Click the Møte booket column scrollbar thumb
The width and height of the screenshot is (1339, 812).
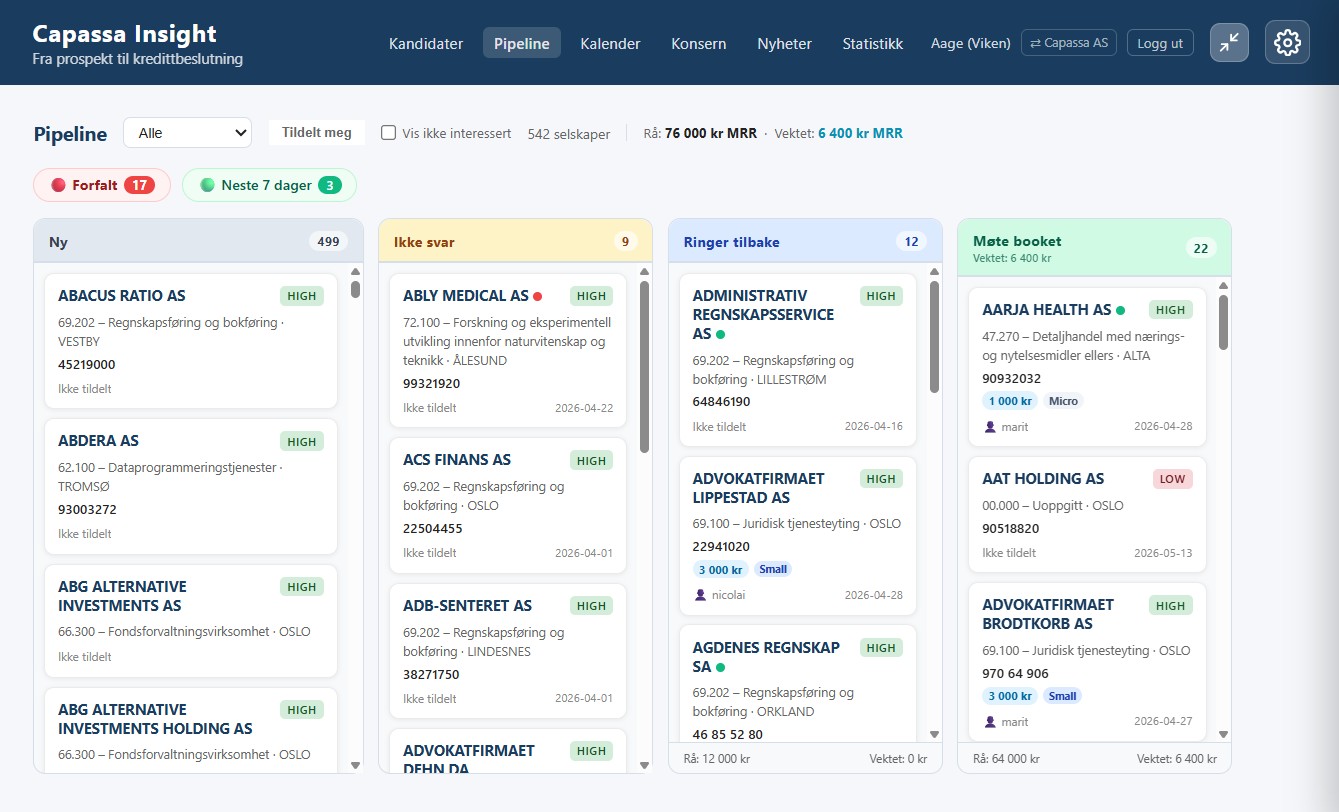(1223, 322)
